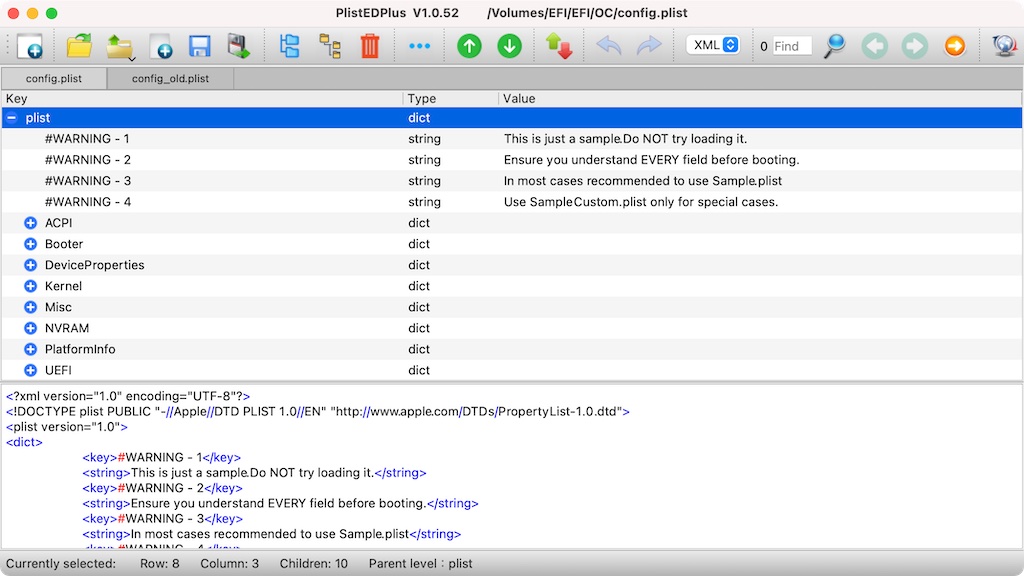The image size is (1024, 576).
Task: Click the Type column header
Action: 451,99
